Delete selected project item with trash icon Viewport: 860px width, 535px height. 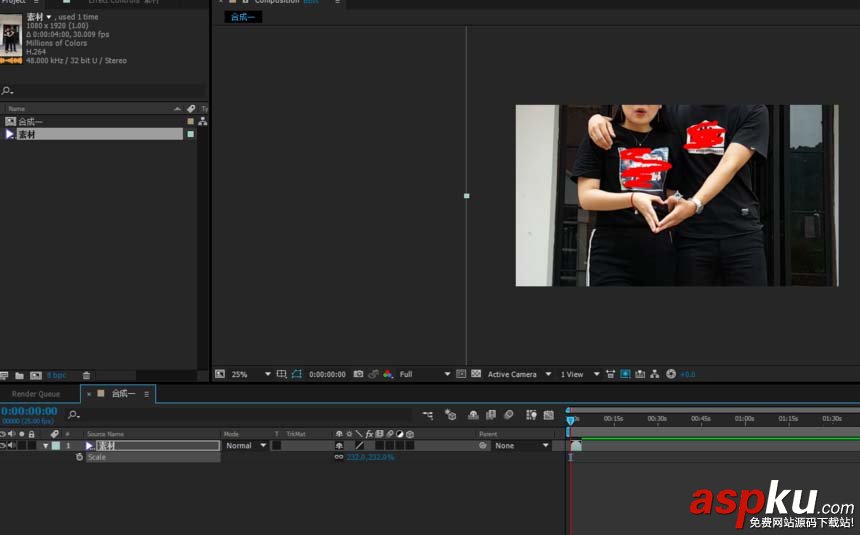point(86,376)
